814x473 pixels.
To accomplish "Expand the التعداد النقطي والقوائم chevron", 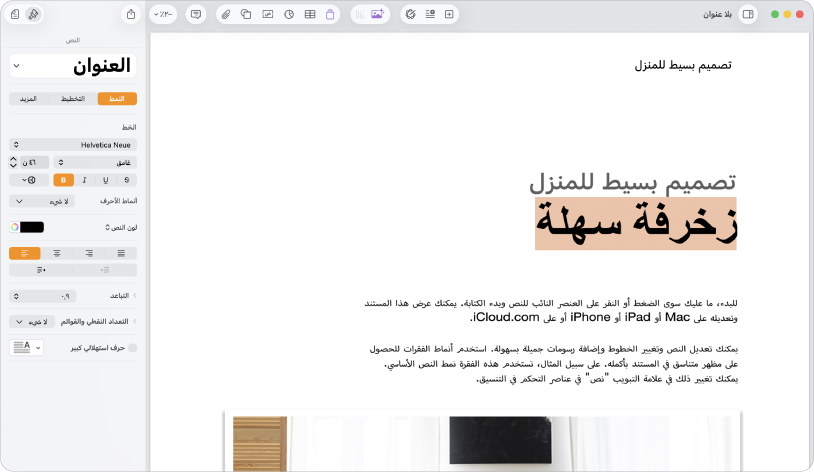I will pyautogui.click(x=134, y=322).
